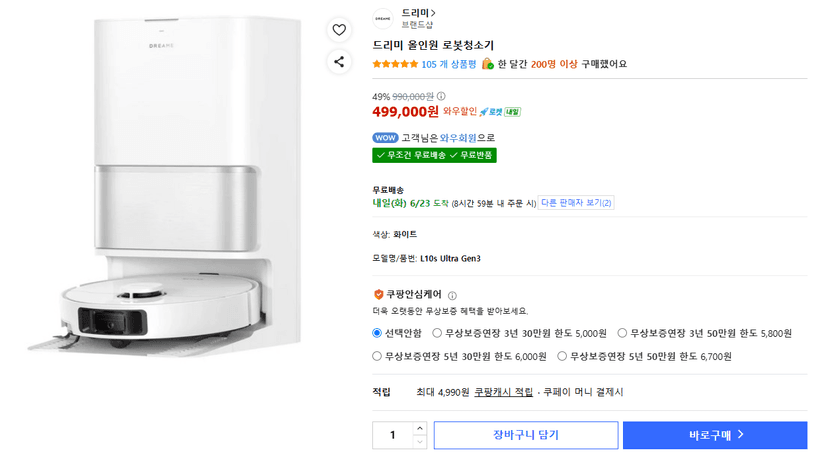
Task: Click the share icon
Action: (x=339, y=62)
